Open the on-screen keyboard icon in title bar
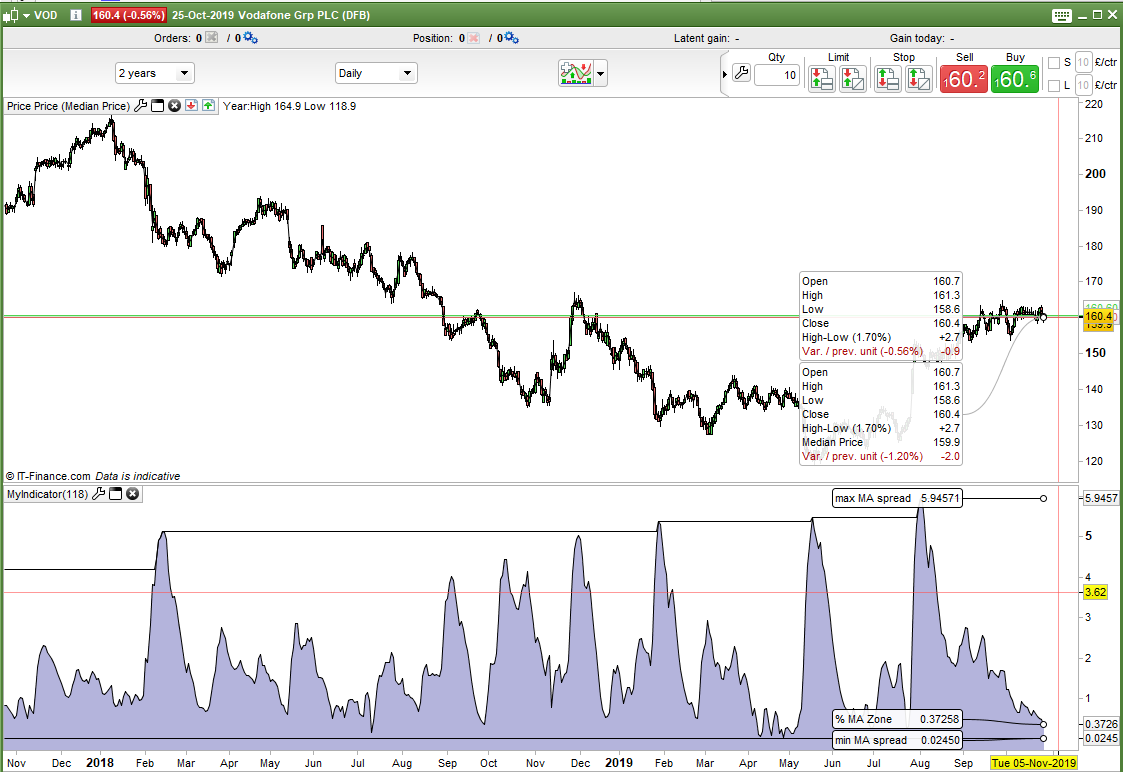The height and width of the screenshot is (772, 1123). coord(1062,15)
